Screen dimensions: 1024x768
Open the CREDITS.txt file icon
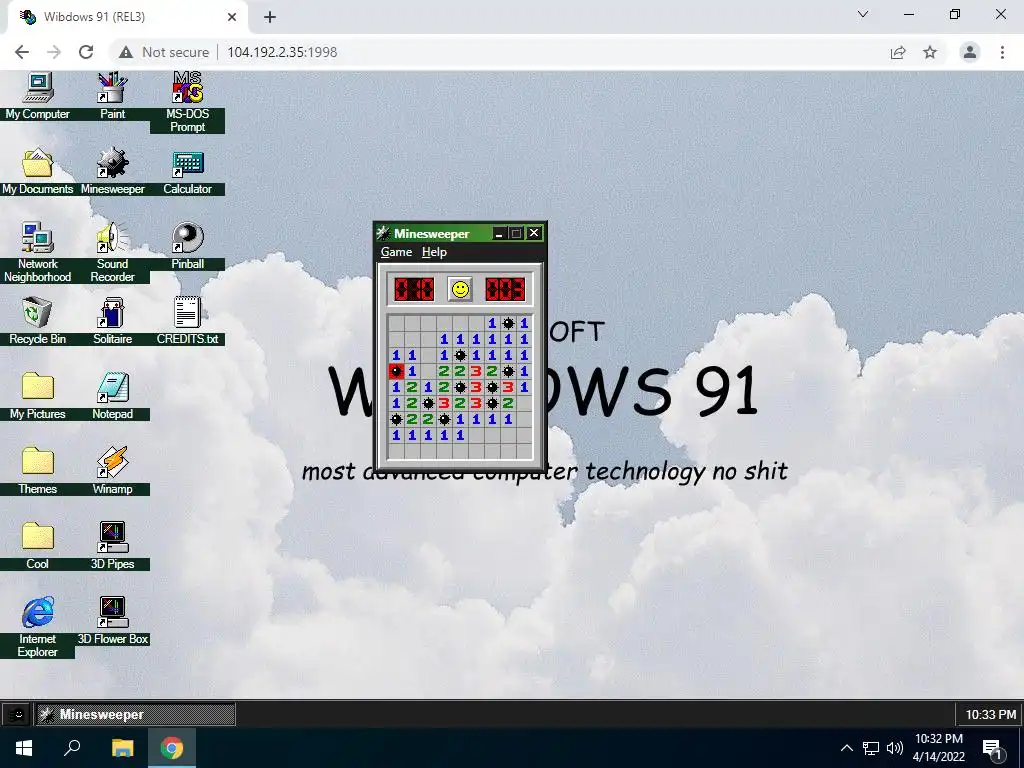pyautogui.click(x=187, y=321)
